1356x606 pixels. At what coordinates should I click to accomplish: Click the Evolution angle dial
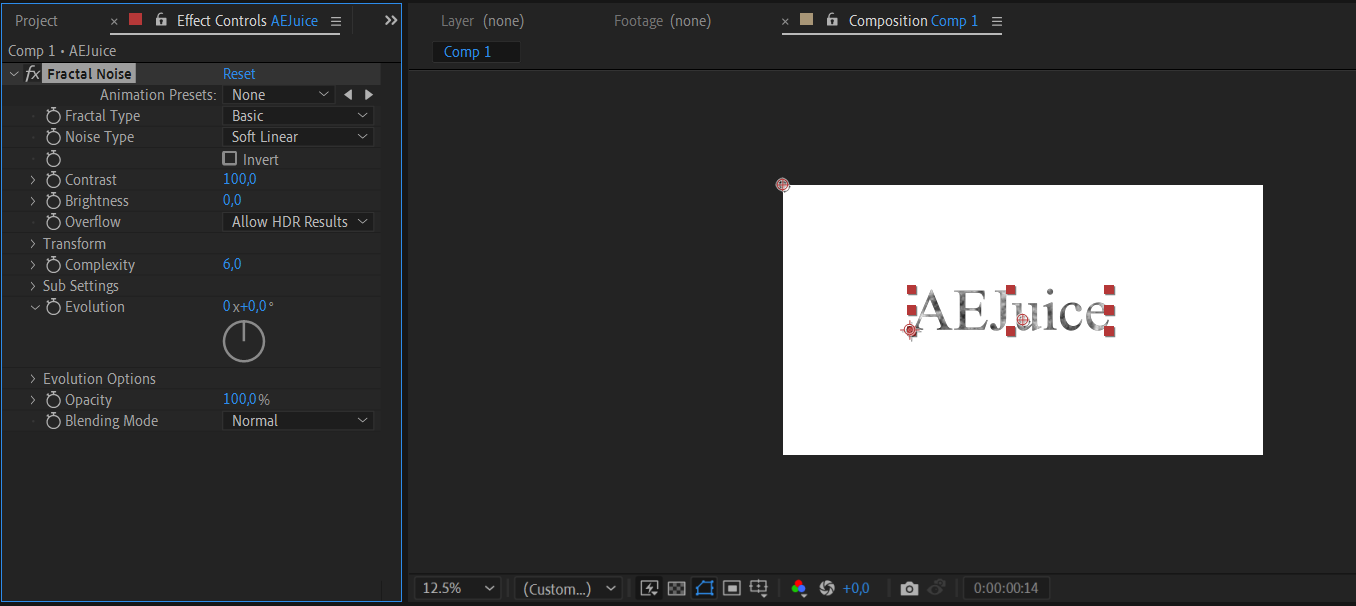coord(244,341)
